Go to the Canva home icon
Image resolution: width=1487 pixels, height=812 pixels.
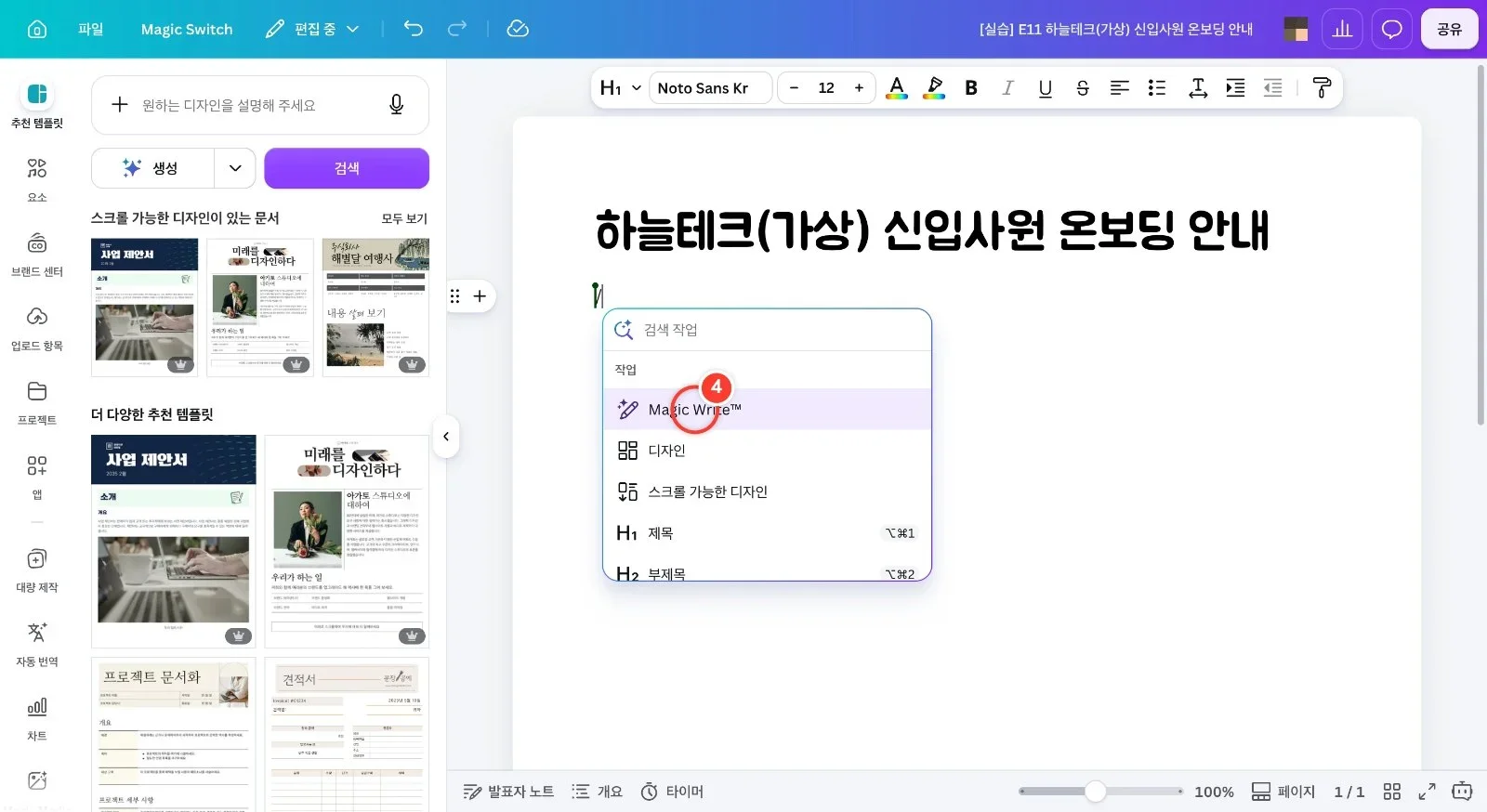click(x=37, y=29)
